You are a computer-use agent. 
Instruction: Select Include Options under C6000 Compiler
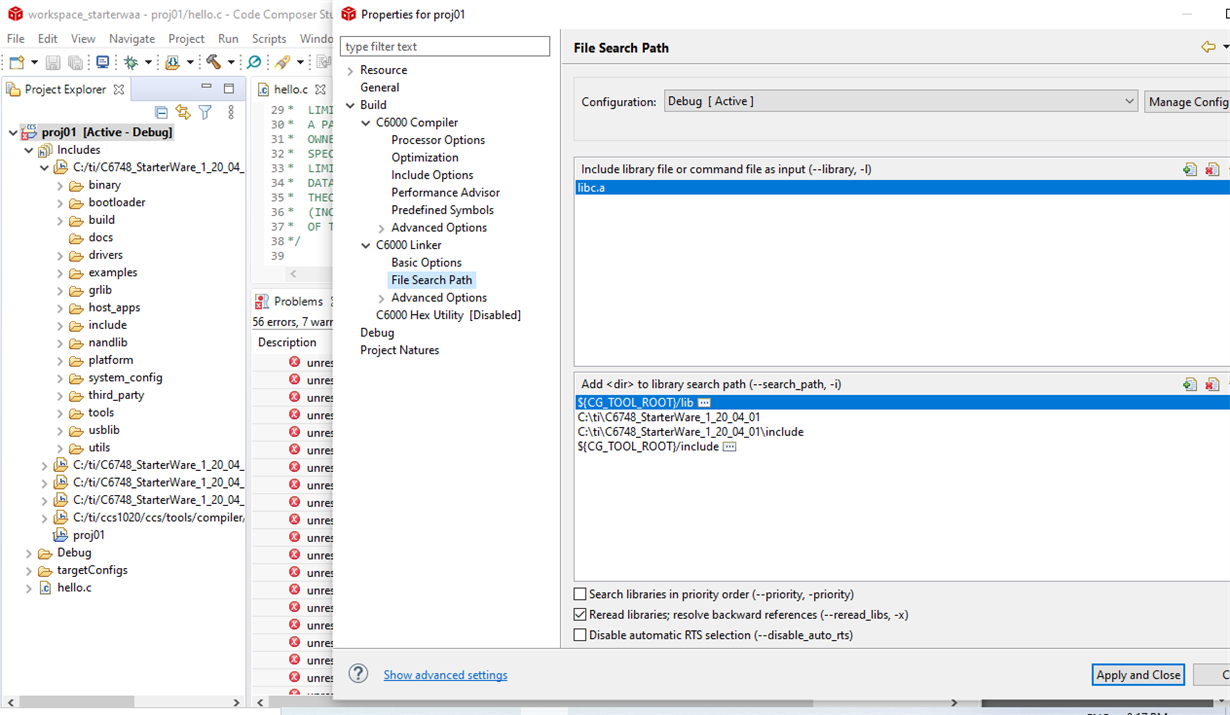click(432, 175)
